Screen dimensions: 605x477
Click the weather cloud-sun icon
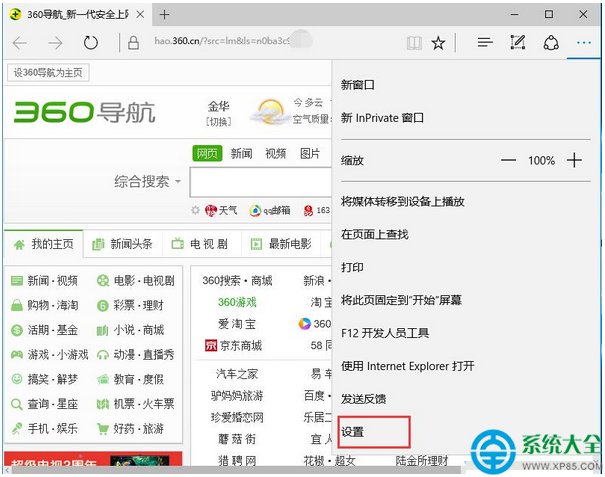[270, 112]
